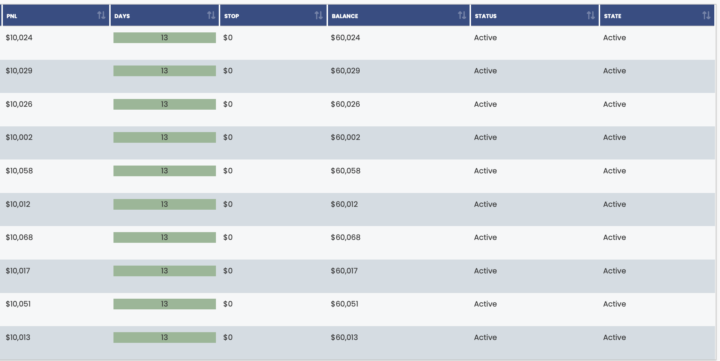Viewport: 720px width, 361px height.
Task: Select the PNL column header label
Action: 12,16
